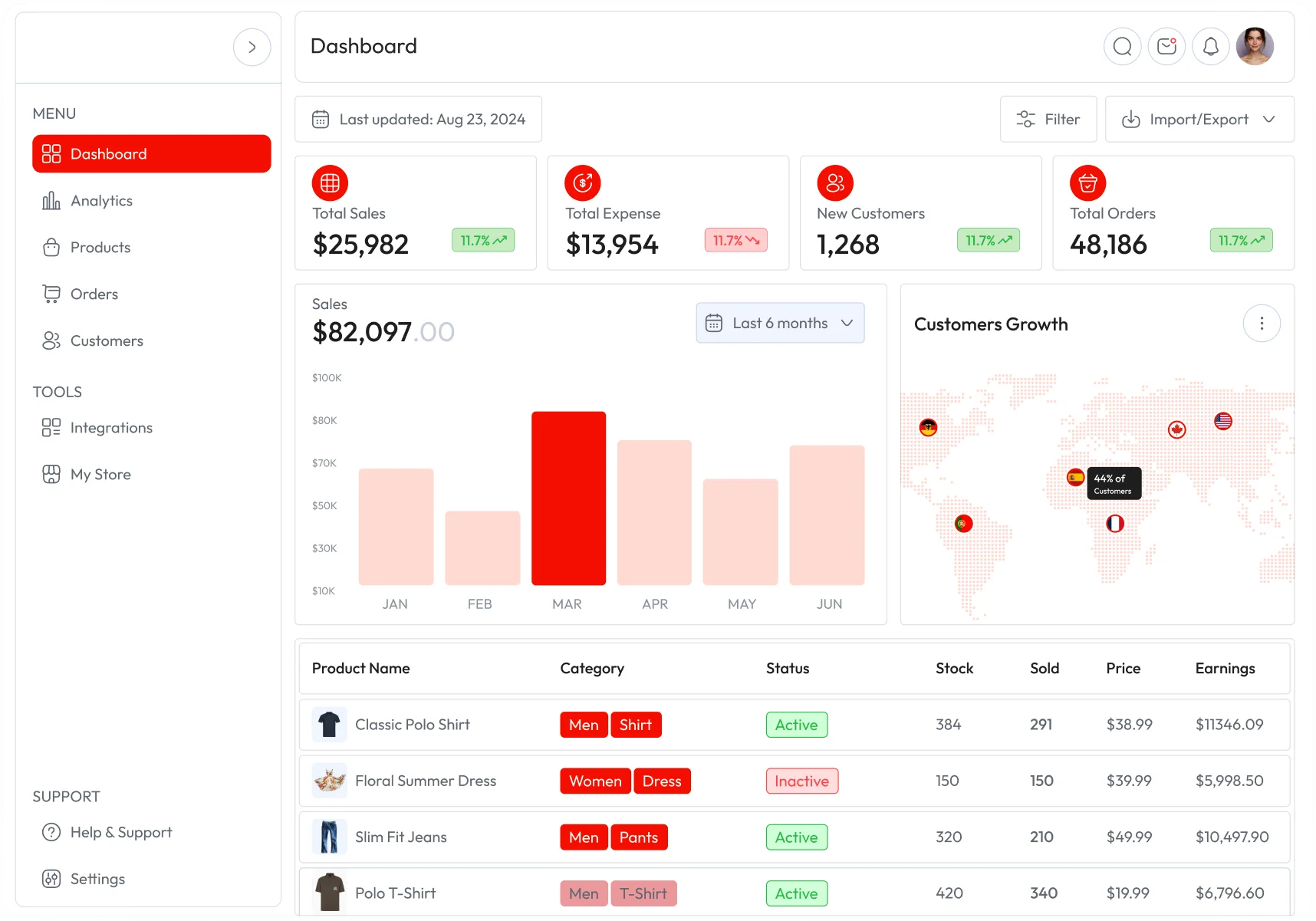Select the My Store icon

(x=51, y=474)
